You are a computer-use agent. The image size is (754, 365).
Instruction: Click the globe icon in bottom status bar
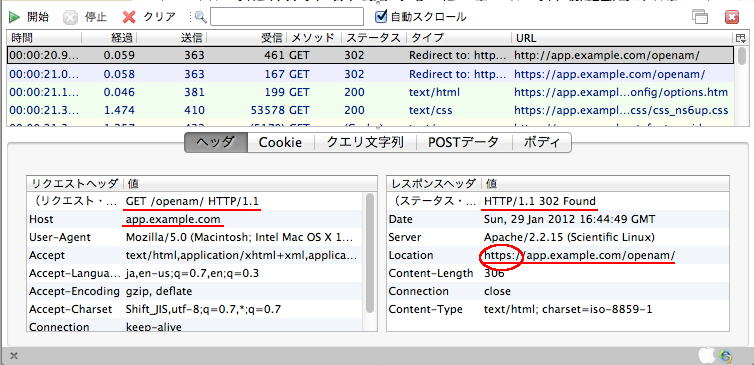click(x=726, y=356)
